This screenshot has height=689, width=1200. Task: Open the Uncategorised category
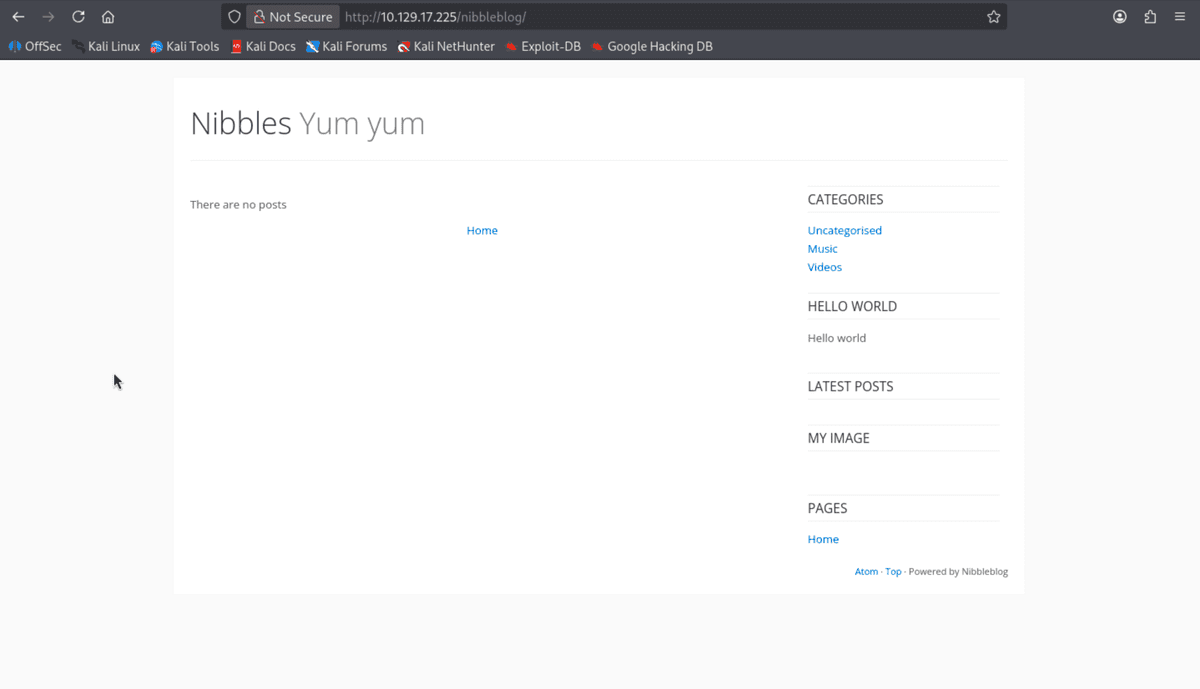tap(845, 231)
